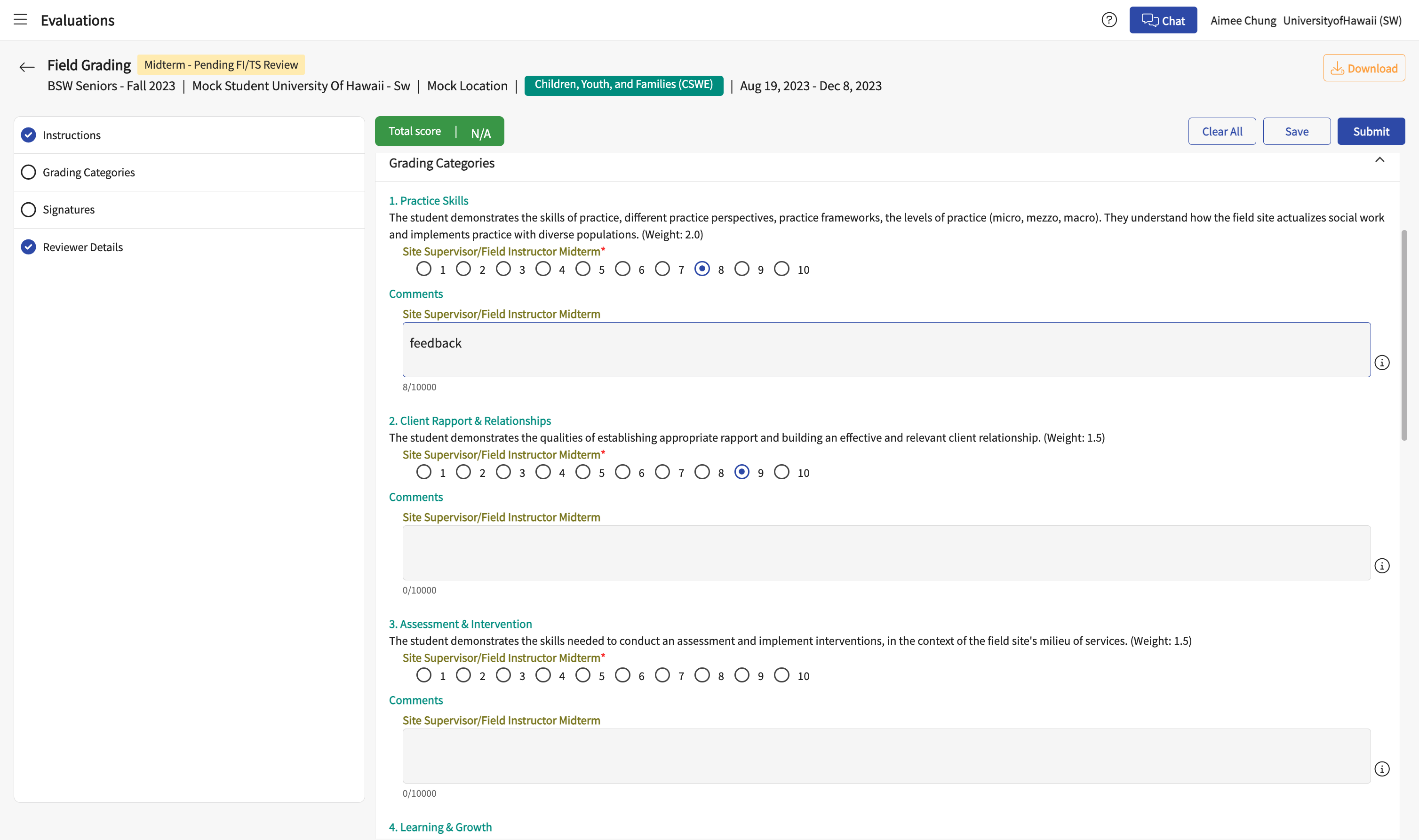Image resolution: width=1419 pixels, height=840 pixels.
Task: Save the evaluation
Action: click(x=1297, y=131)
